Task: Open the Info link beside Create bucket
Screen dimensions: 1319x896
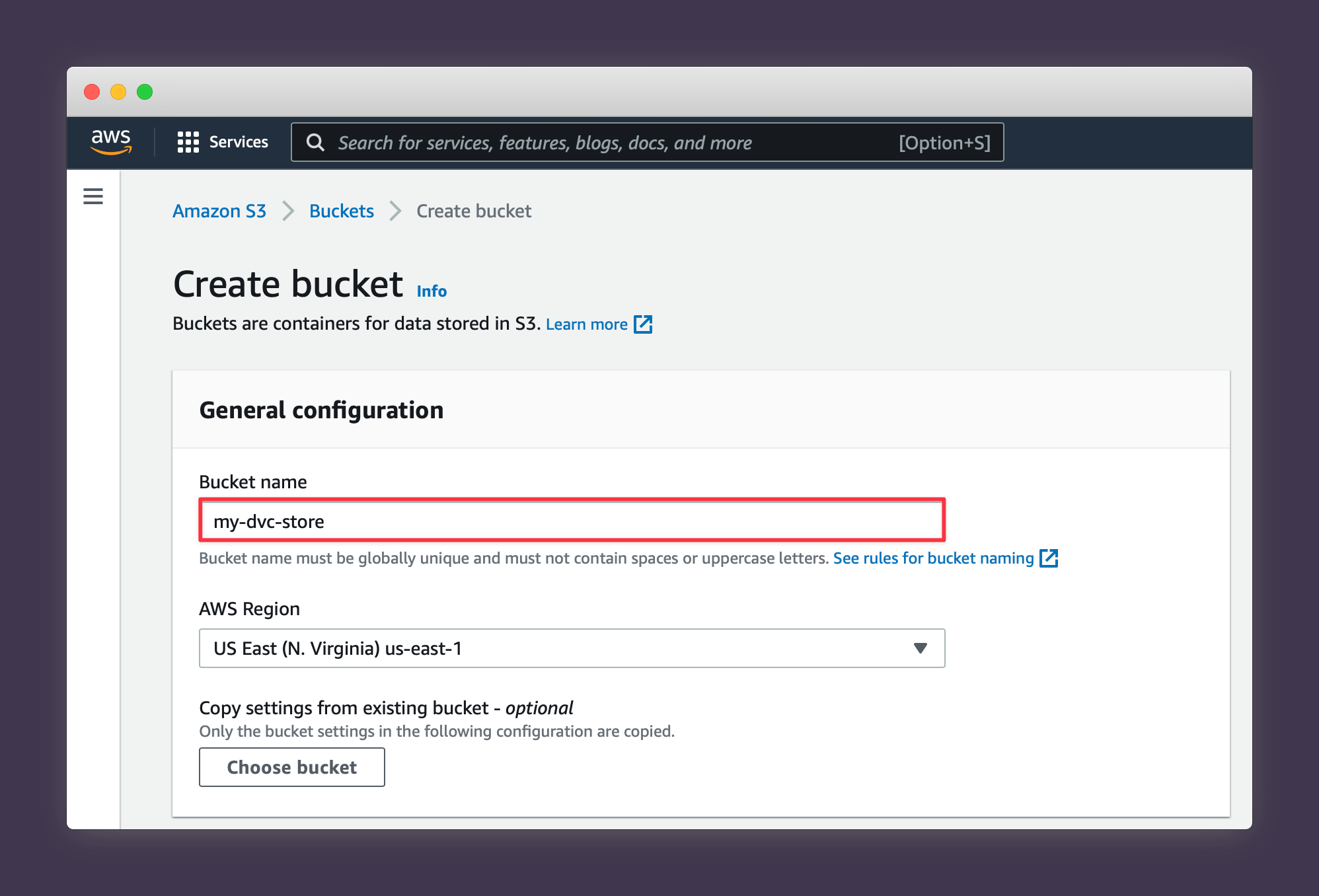Action: click(432, 291)
